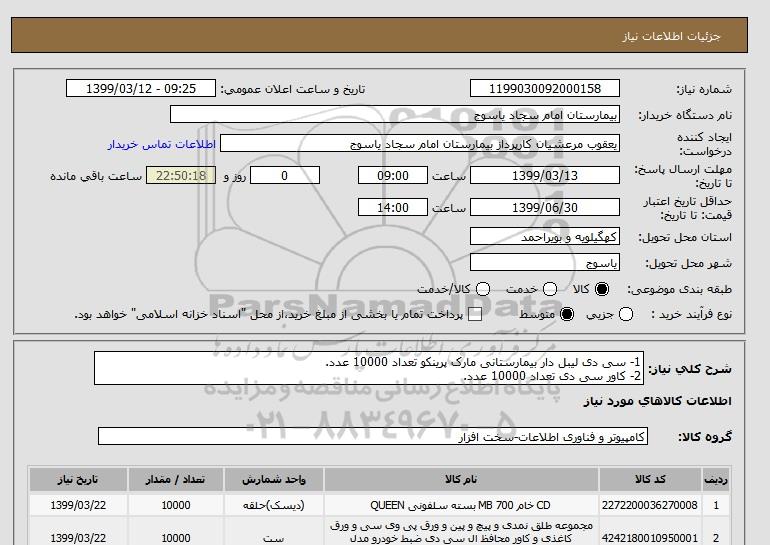Image resolution: width=770 pixels, height=545 pixels.
Task: Click the response deadline date 1399/03/13
Action: pos(545,175)
